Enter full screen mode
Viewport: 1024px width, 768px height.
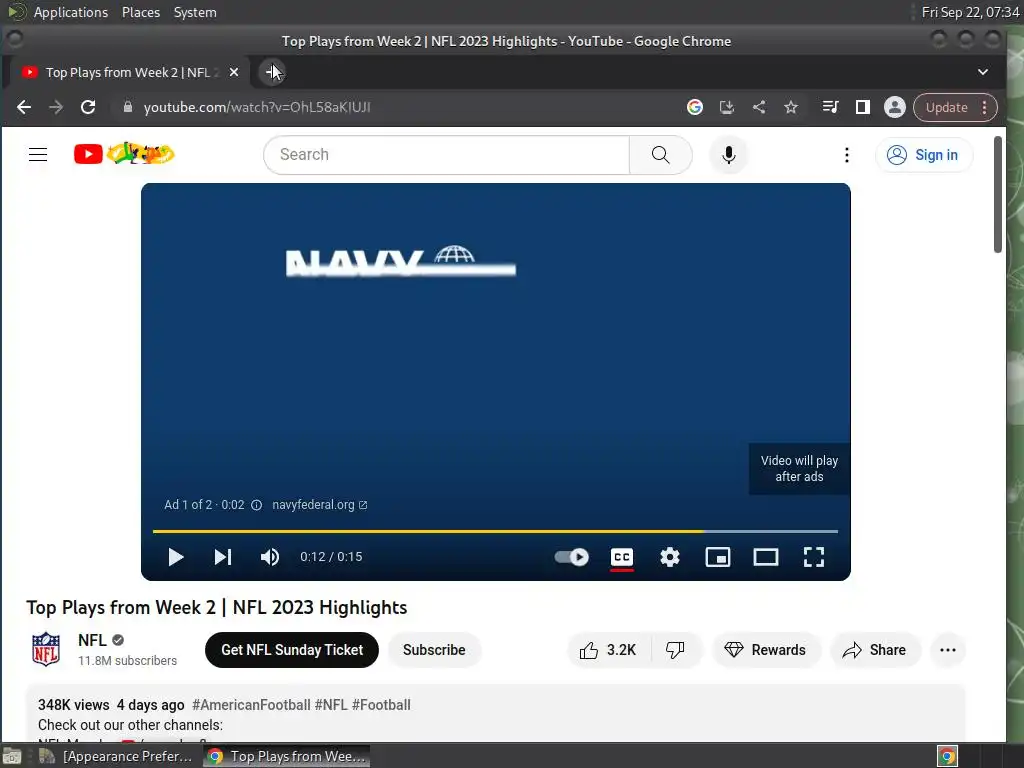(814, 557)
